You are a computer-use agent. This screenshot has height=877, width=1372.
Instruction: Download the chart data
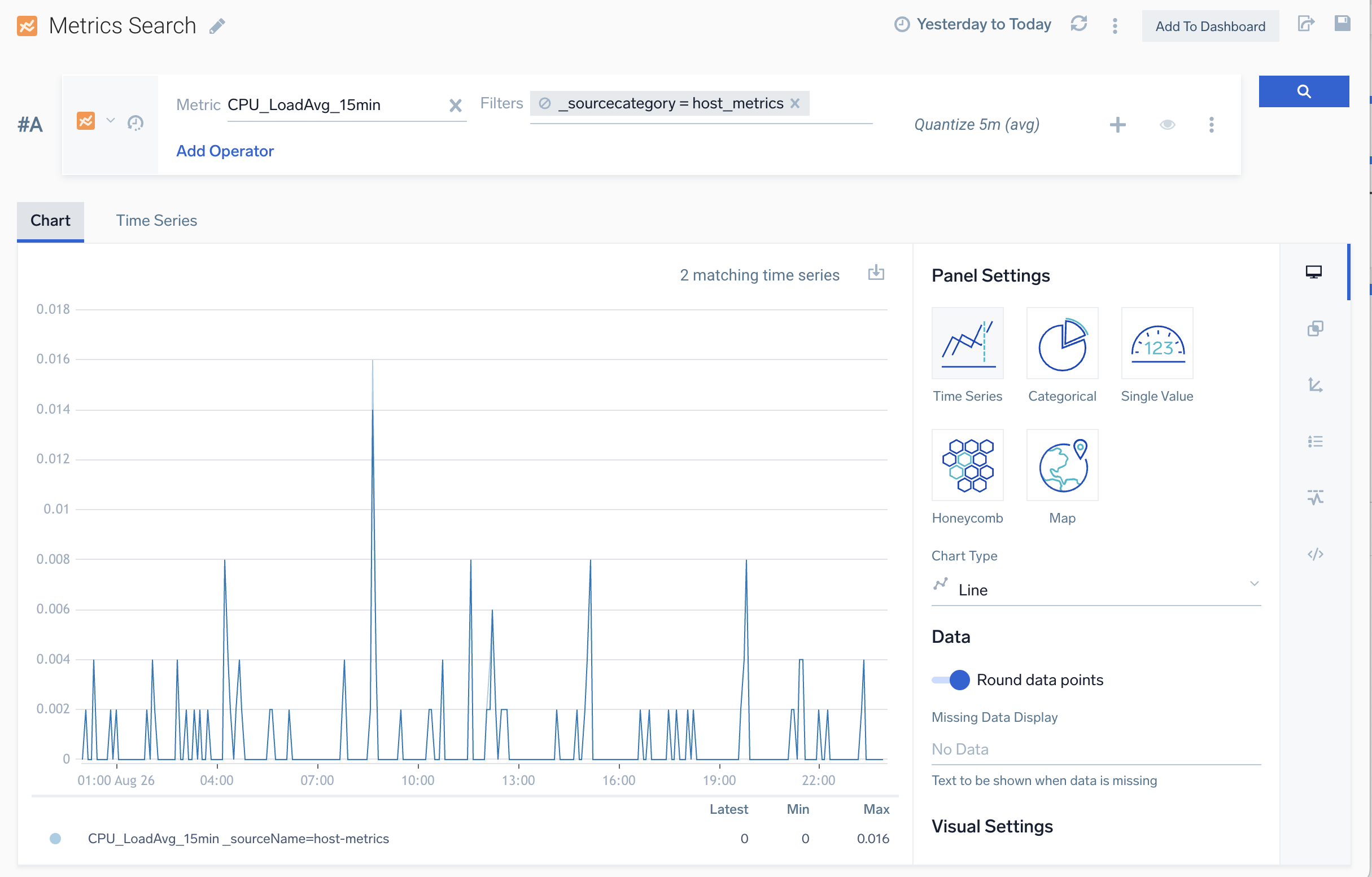click(876, 273)
